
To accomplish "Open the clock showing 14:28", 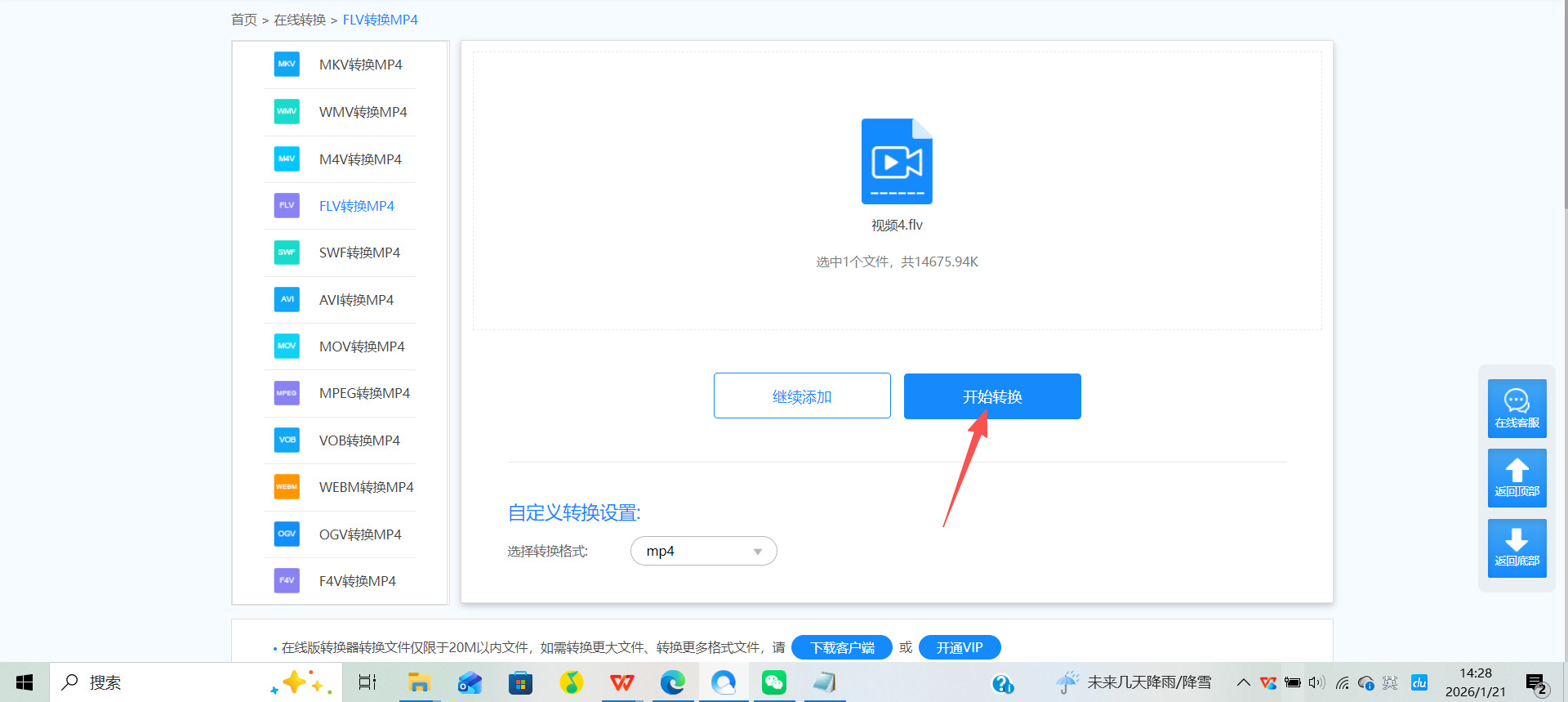I will 1475,682.
